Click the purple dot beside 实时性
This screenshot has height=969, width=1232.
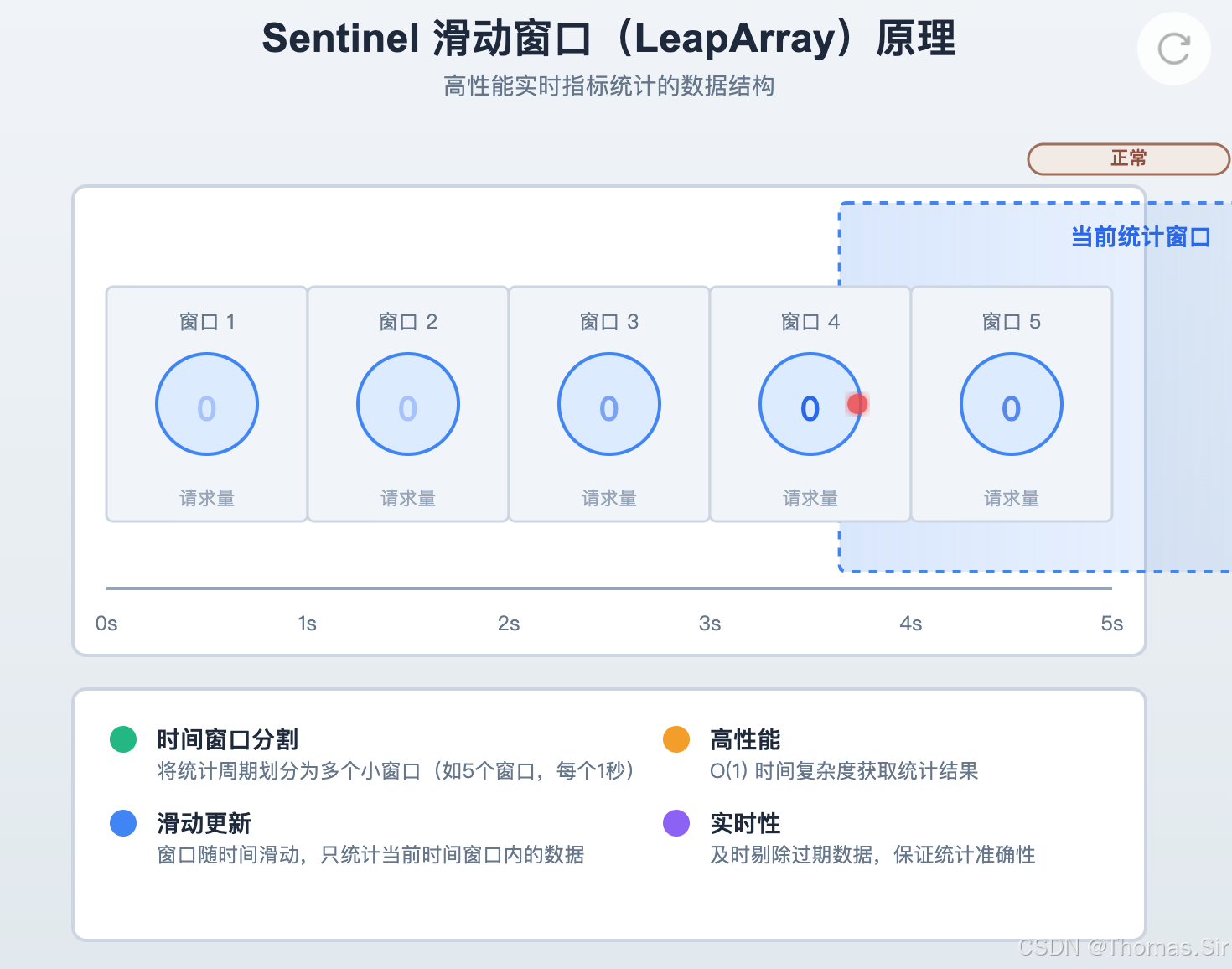(x=676, y=823)
